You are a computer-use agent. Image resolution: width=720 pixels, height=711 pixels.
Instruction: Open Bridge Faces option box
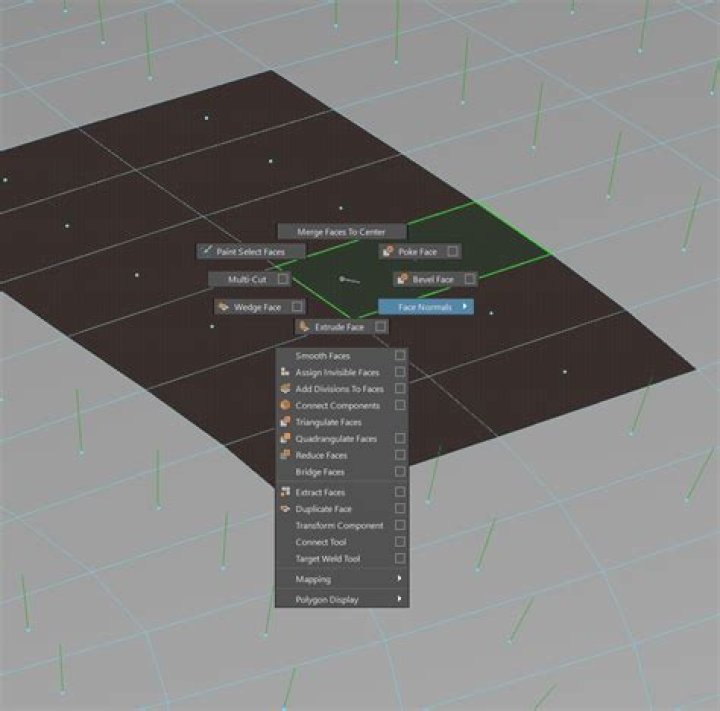pos(400,472)
